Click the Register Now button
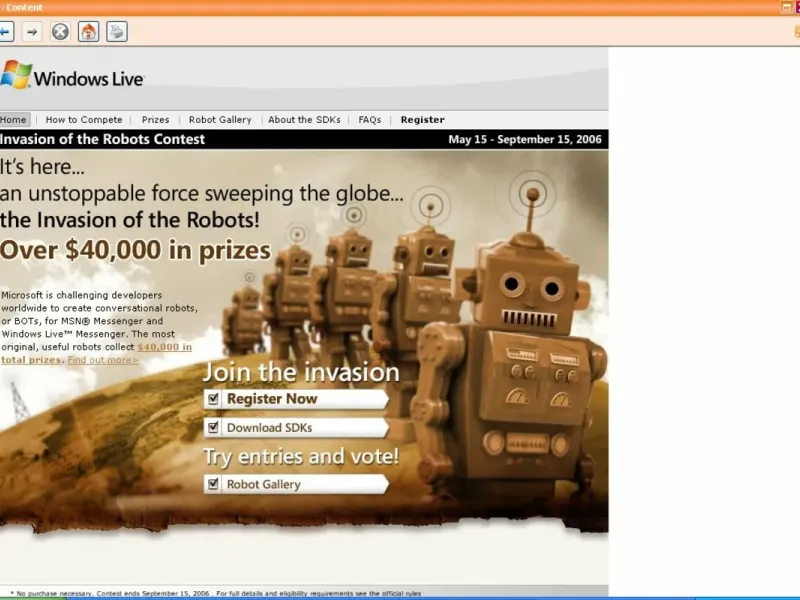 point(296,399)
